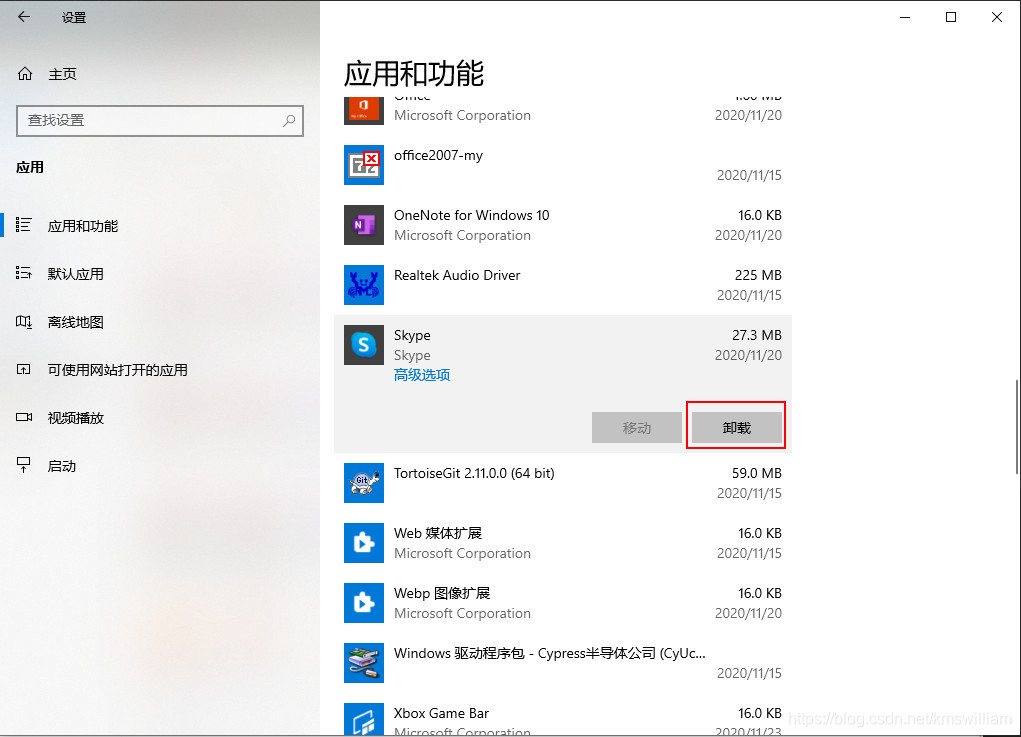This screenshot has width=1021, height=737.
Task: Go back using the arrow icon
Action: coord(24,17)
